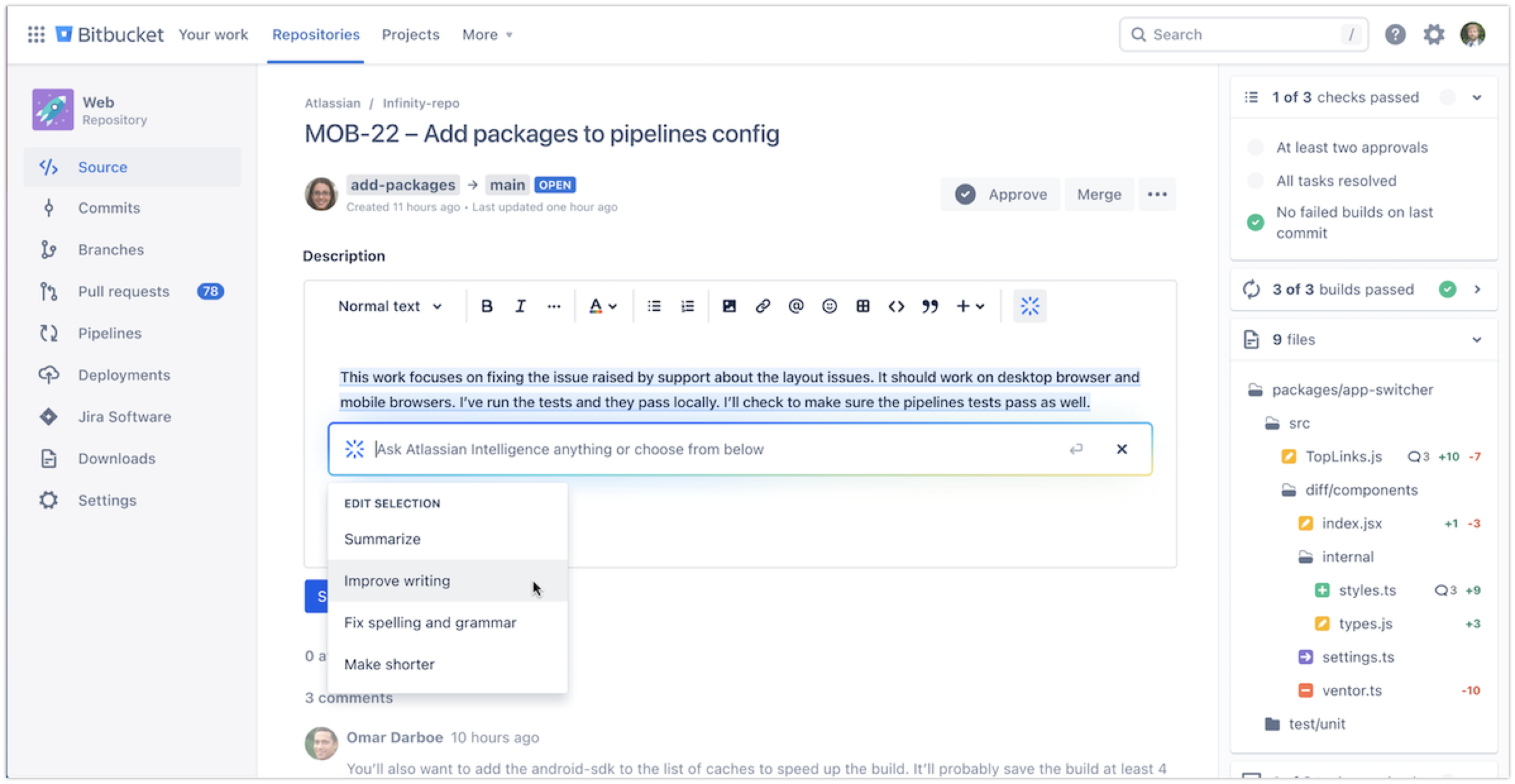
Task: Open styles.ts in file tree
Action: (x=1367, y=591)
